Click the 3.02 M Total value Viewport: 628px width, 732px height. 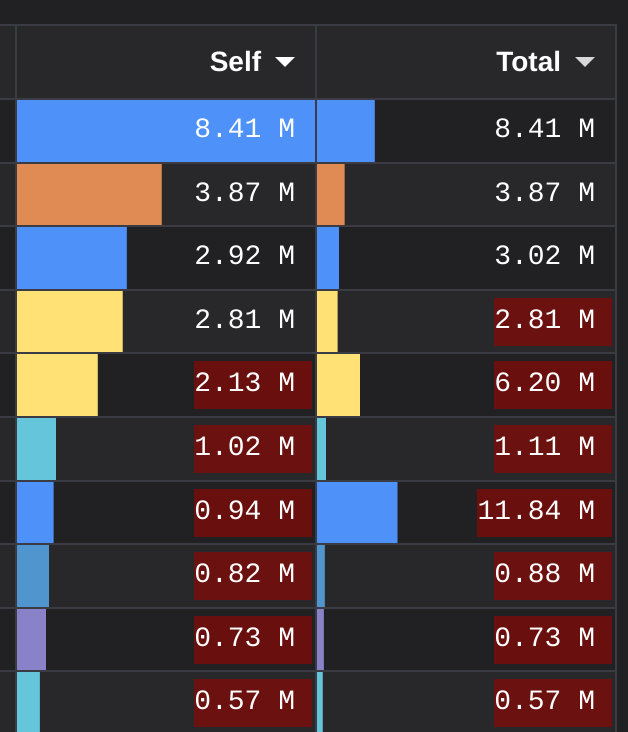[x=544, y=256]
